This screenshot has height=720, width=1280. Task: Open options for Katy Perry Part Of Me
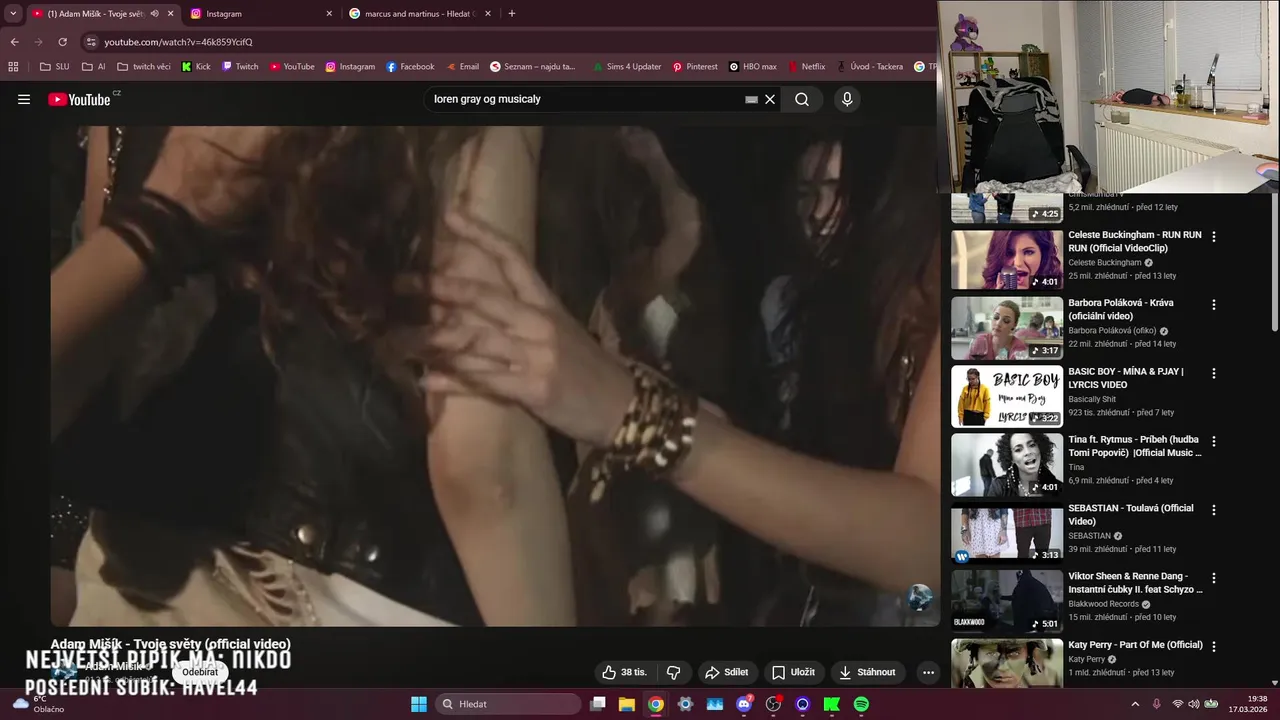point(1214,646)
